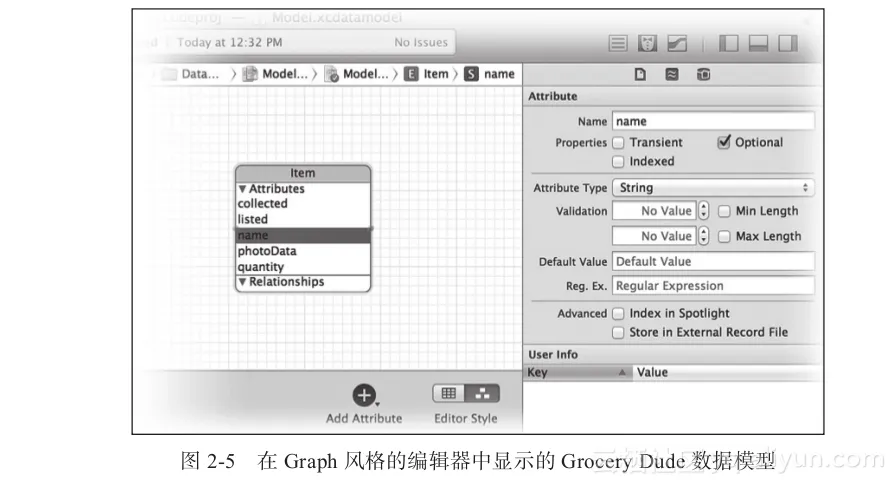Image resolution: width=896 pixels, height=485 pixels.
Task: Select the listed attribute in Item
Action: (303, 219)
